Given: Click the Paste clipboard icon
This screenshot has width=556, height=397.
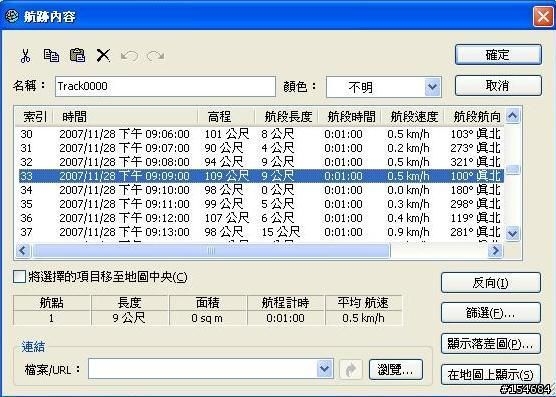Looking at the screenshot, I should click(78, 55).
